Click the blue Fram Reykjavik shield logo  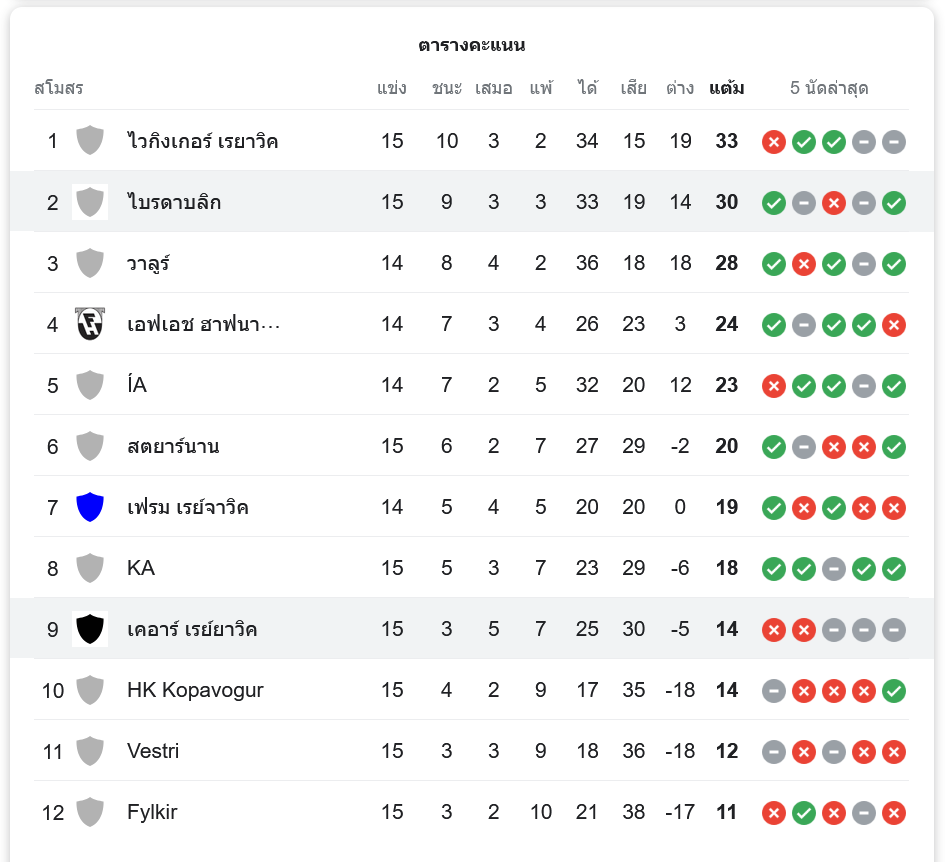pyautogui.click(x=90, y=507)
